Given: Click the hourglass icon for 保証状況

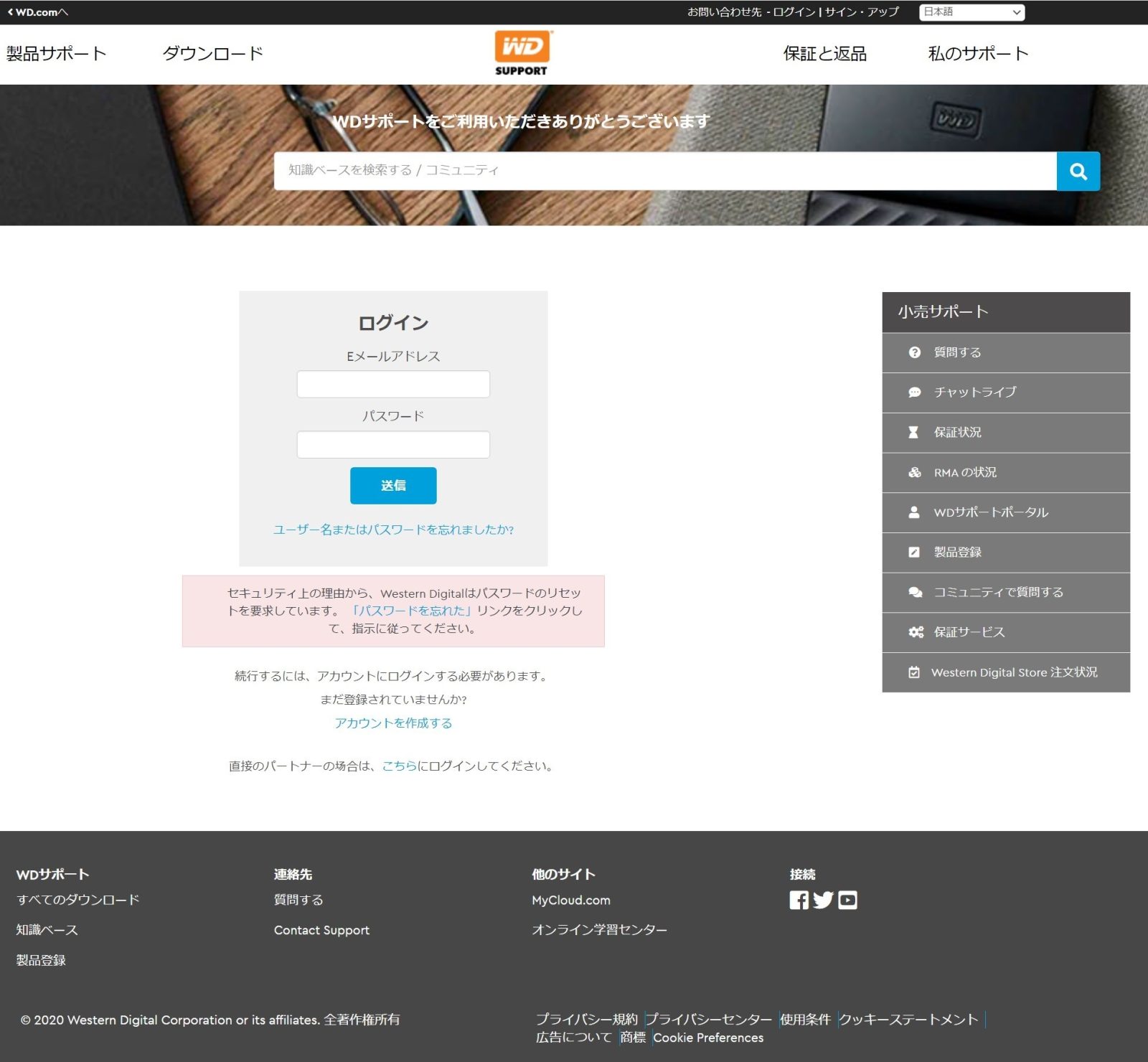Looking at the screenshot, I should point(913,432).
